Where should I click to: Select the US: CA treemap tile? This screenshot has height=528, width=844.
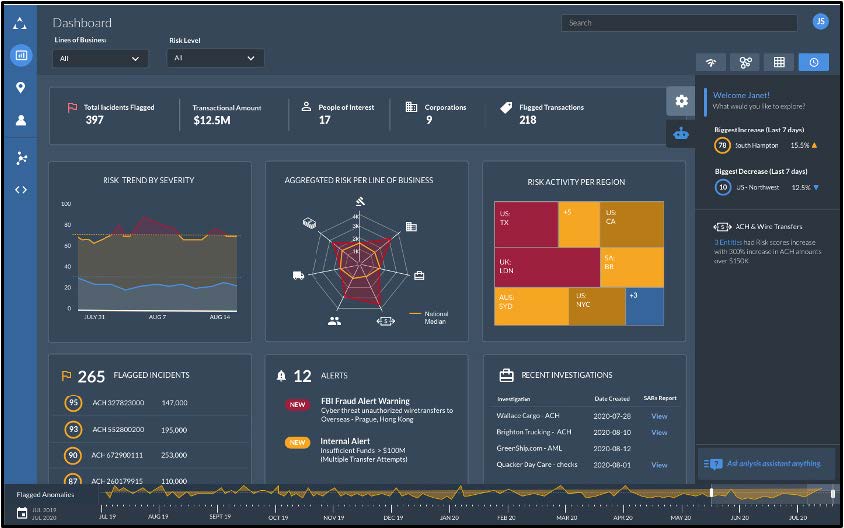pos(631,224)
